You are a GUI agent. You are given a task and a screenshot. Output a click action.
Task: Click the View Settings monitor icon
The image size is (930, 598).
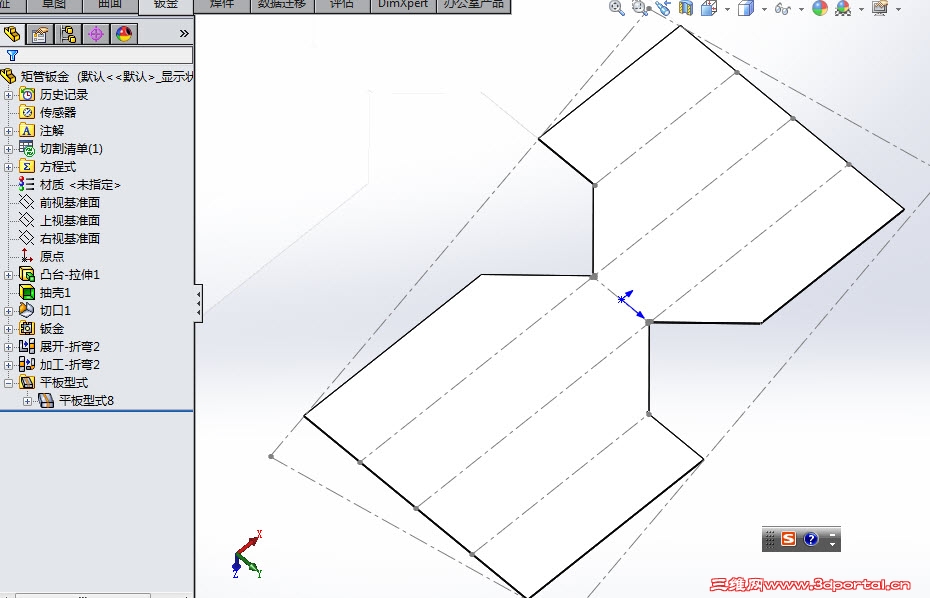coord(880,7)
